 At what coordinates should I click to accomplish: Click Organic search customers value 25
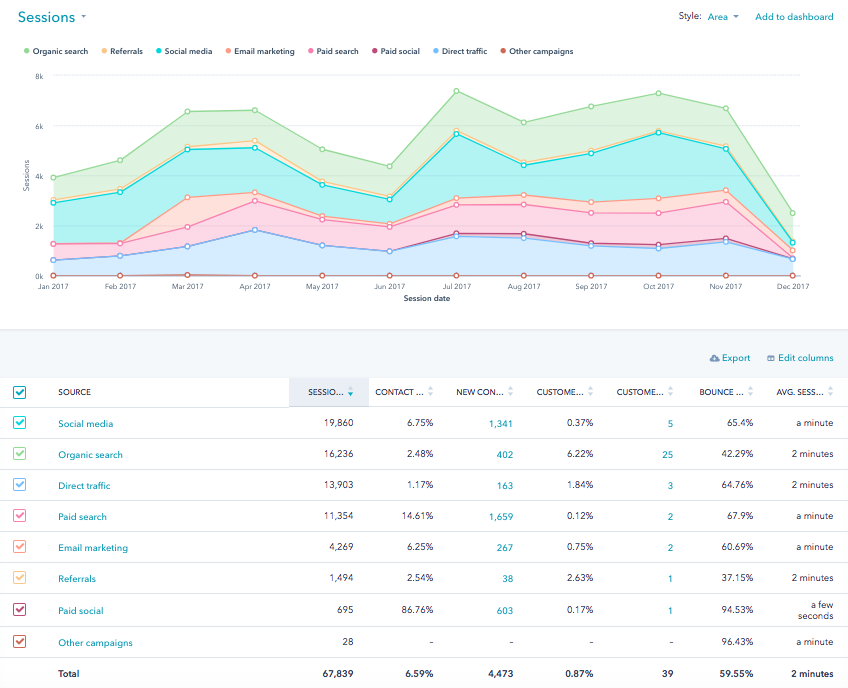pyautogui.click(x=668, y=455)
